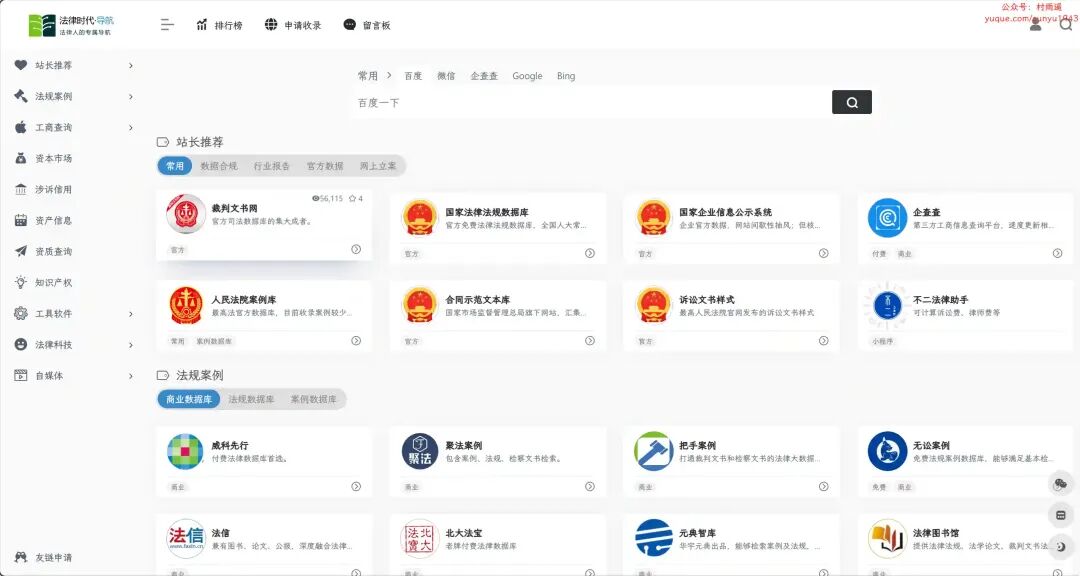Screen dimensions: 1080x576
Task: Click the black search button
Action: click(852, 102)
